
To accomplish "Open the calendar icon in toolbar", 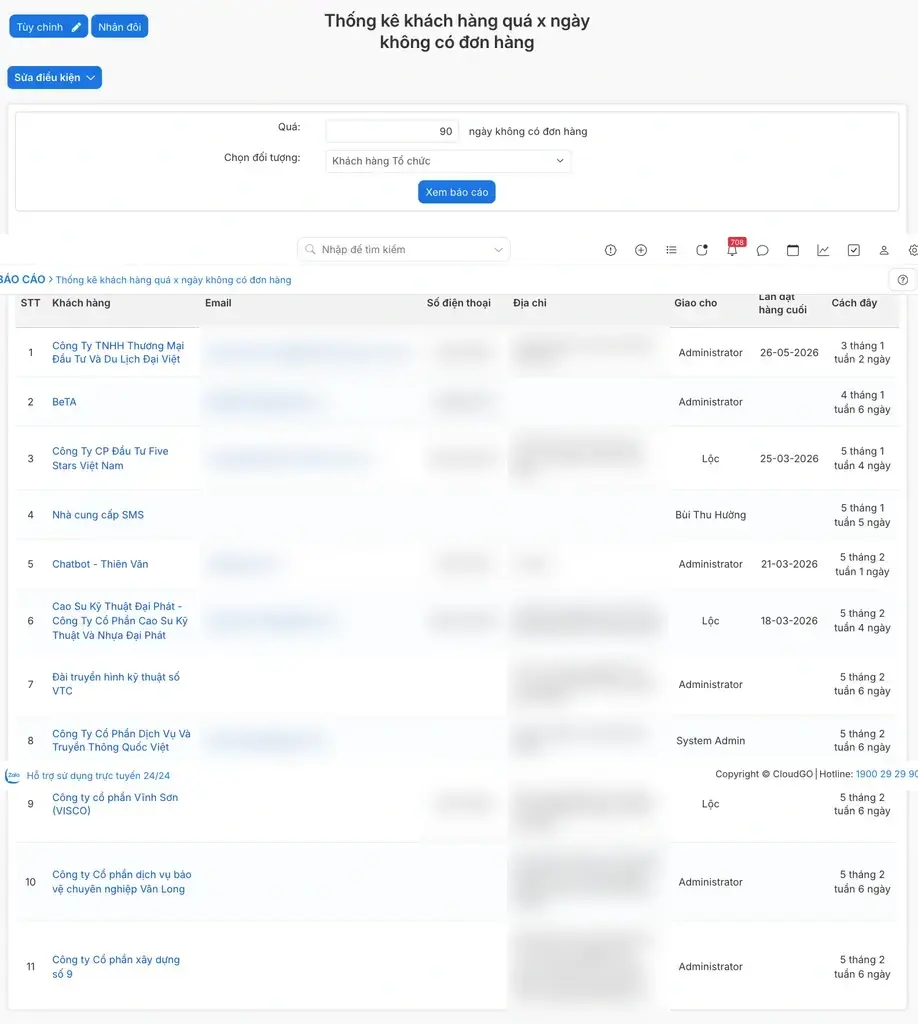I will [793, 250].
